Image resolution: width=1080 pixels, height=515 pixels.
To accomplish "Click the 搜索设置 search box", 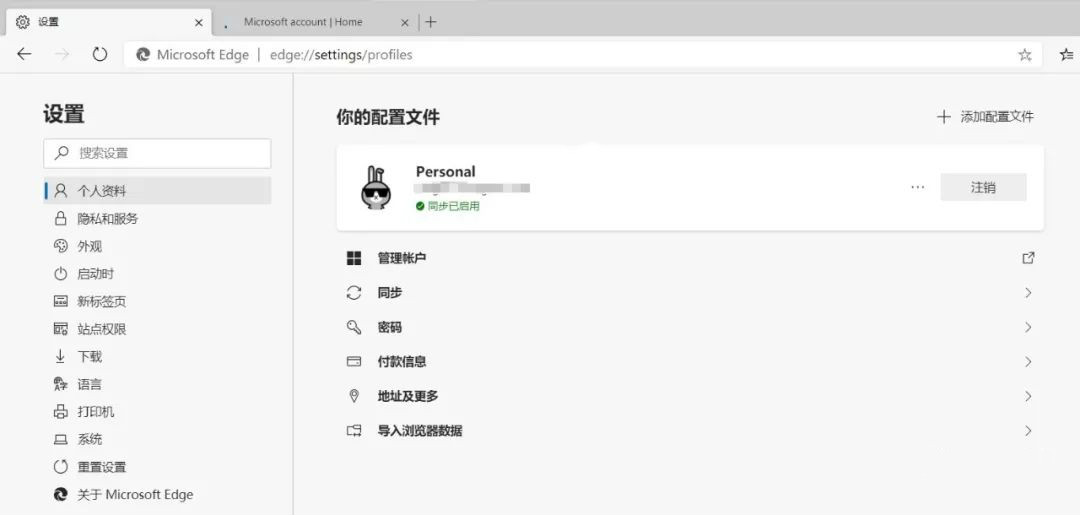I will [157, 154].
